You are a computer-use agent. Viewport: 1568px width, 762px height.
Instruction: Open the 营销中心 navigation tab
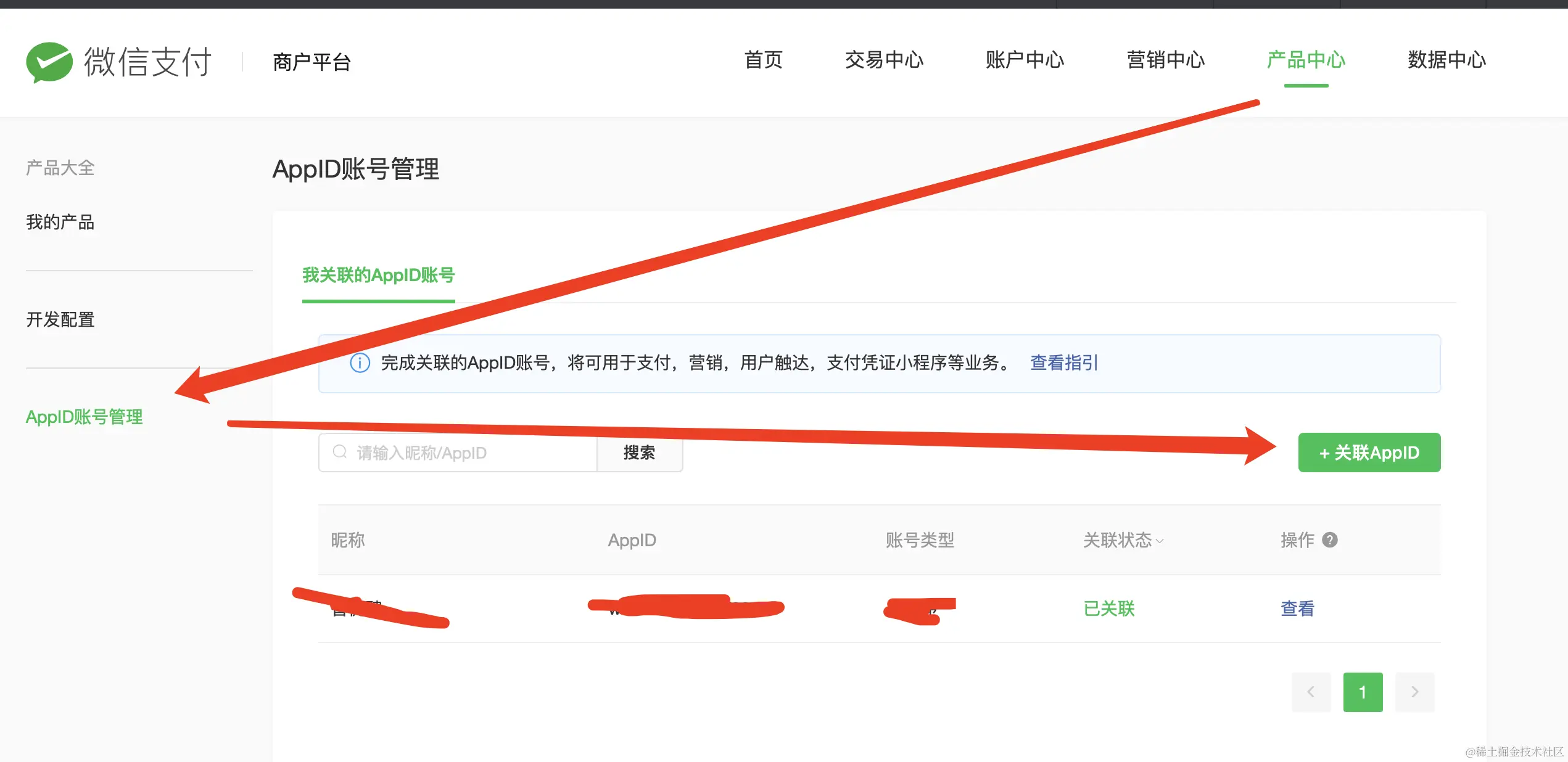pyautogui.click(x=1166, y=60)
